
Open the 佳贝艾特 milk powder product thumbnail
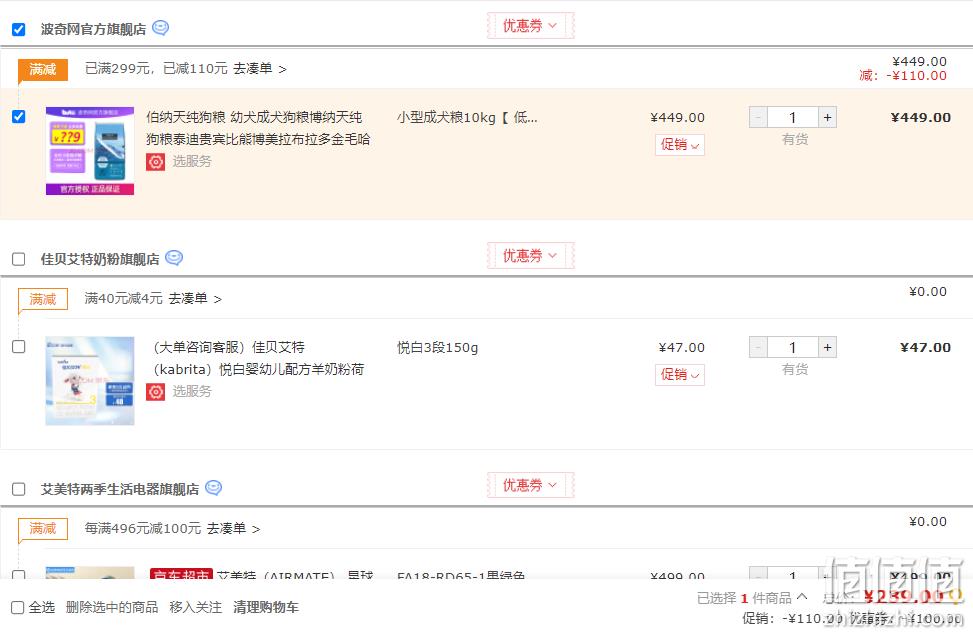pos(90,381)
